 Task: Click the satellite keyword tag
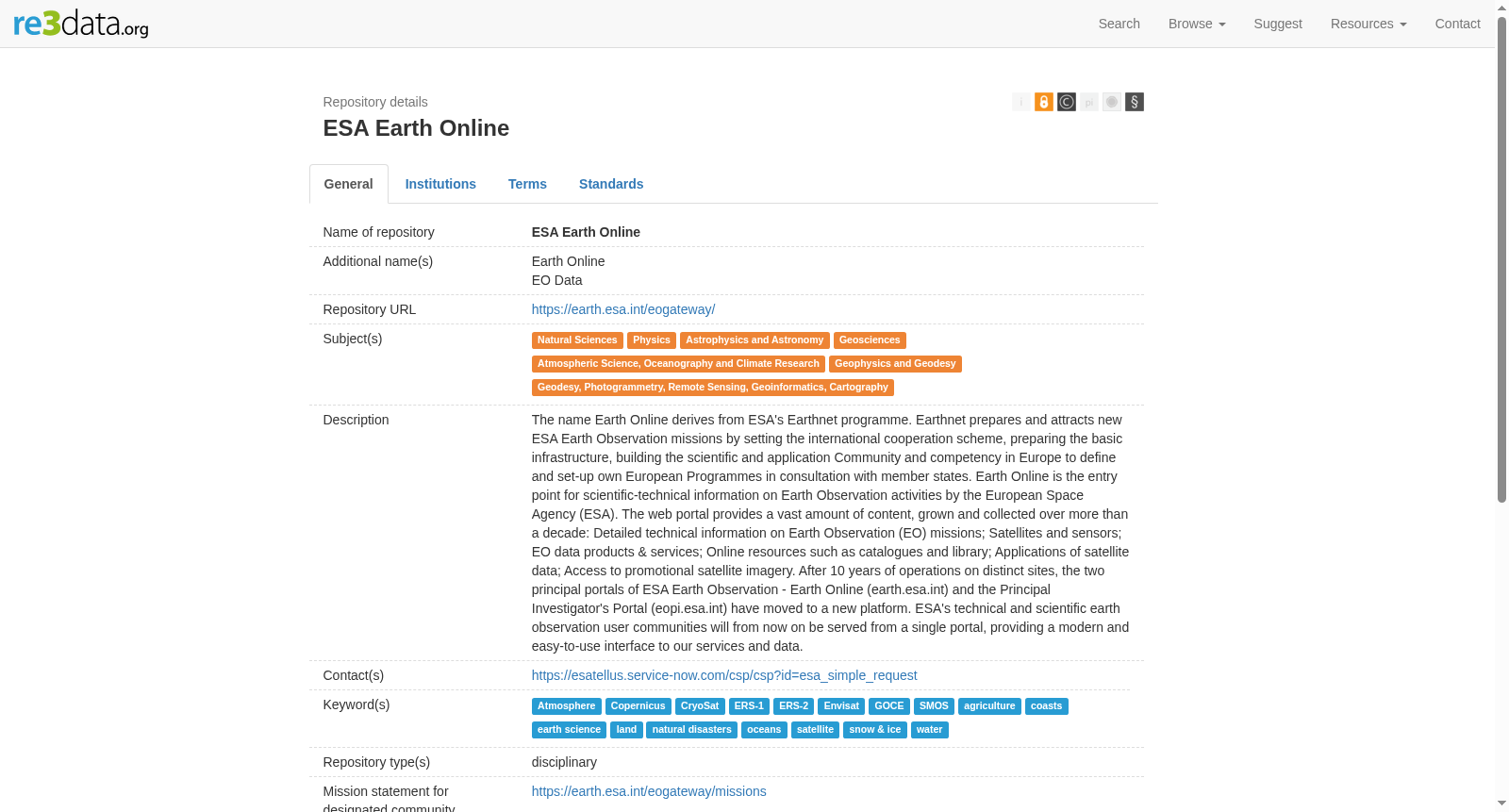(815, 730)
